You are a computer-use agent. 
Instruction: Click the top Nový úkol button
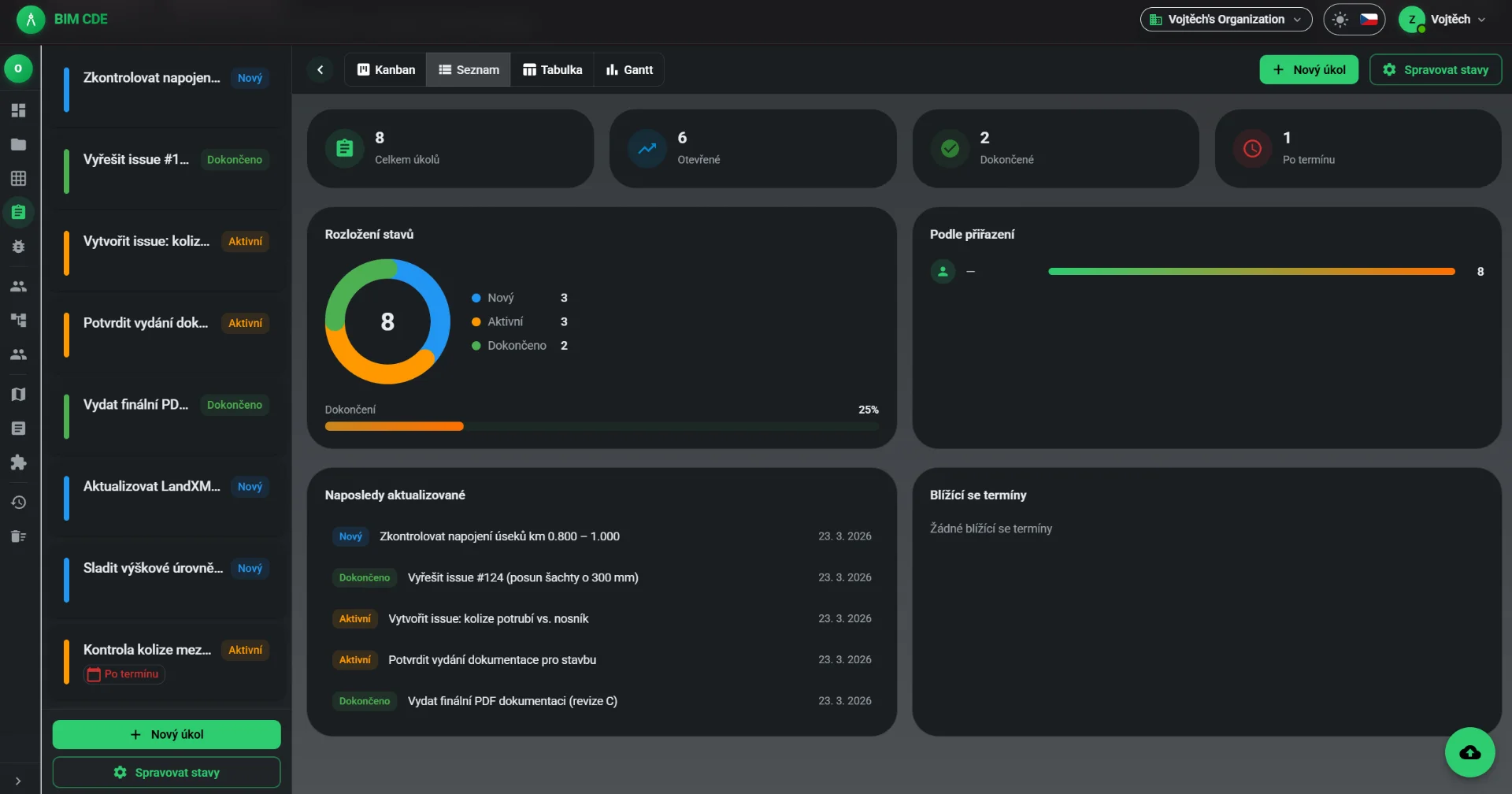[x=1309, y=69]
